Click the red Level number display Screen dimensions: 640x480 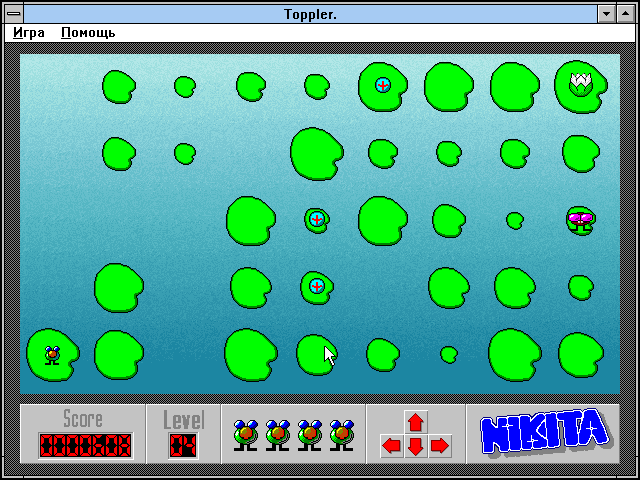coord(183,445)
